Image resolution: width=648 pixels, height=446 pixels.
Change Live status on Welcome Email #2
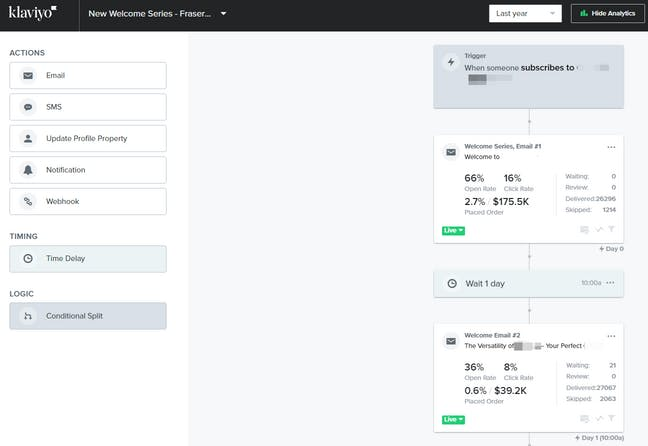[x=453, y=419]
